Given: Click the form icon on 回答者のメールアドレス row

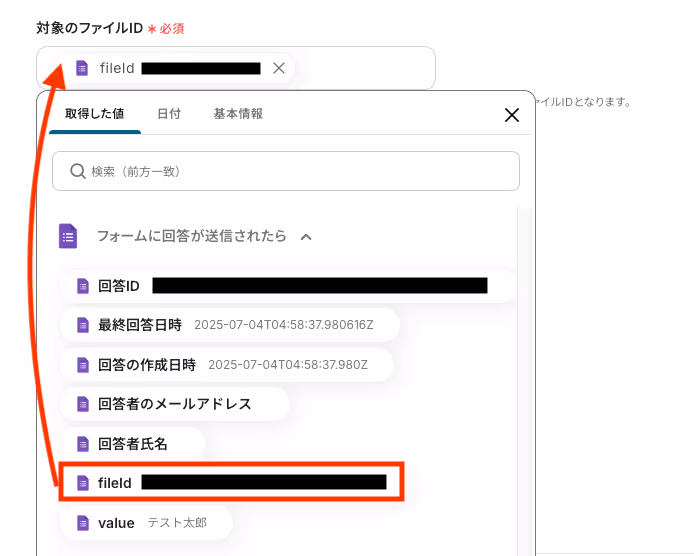Looking at the screenshot, I should point(83,404).
